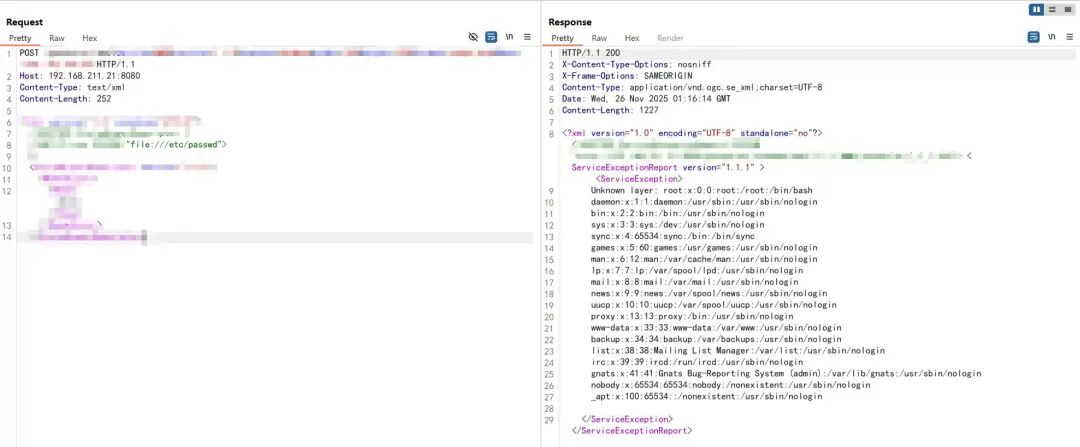Image resolution: width=1080 pixels, height=447 pixels.
Task: Show non-printable \n characters in Response
Action: pos(1051,37)
